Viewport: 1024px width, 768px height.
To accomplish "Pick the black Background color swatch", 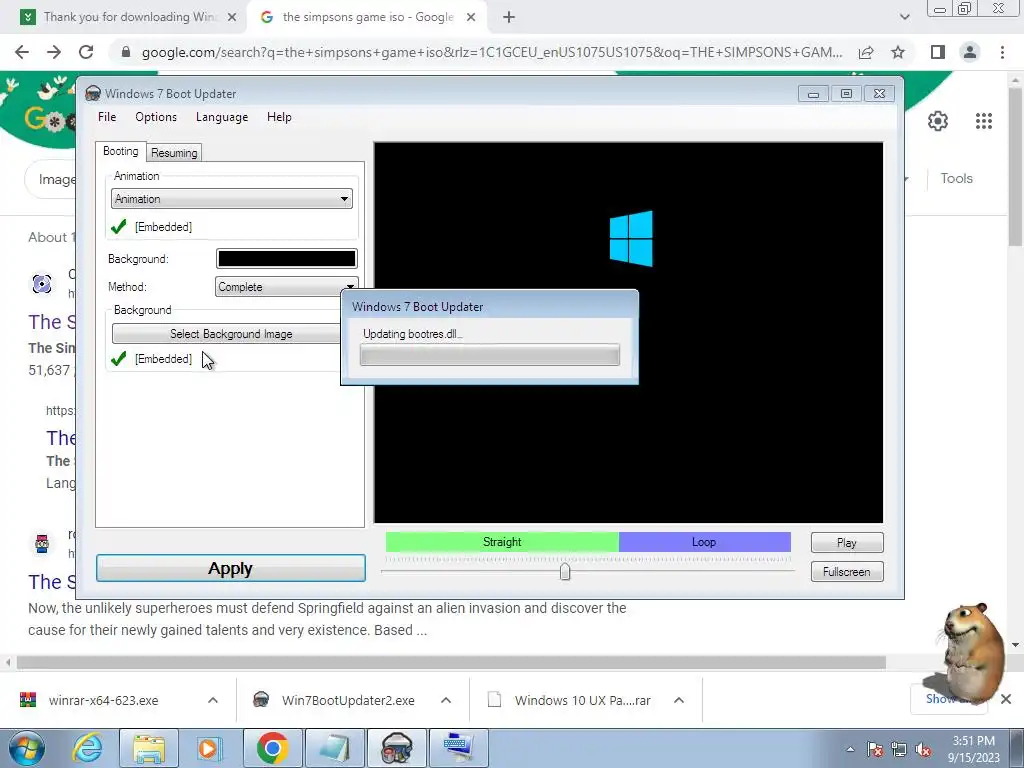I will (287, 259).
